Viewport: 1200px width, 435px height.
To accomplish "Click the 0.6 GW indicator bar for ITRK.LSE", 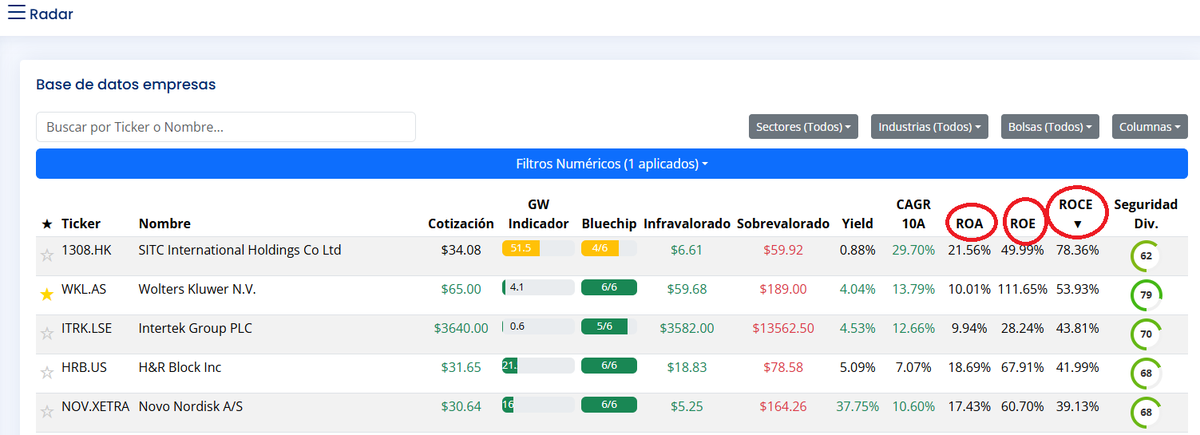I will tap(538, 326).
